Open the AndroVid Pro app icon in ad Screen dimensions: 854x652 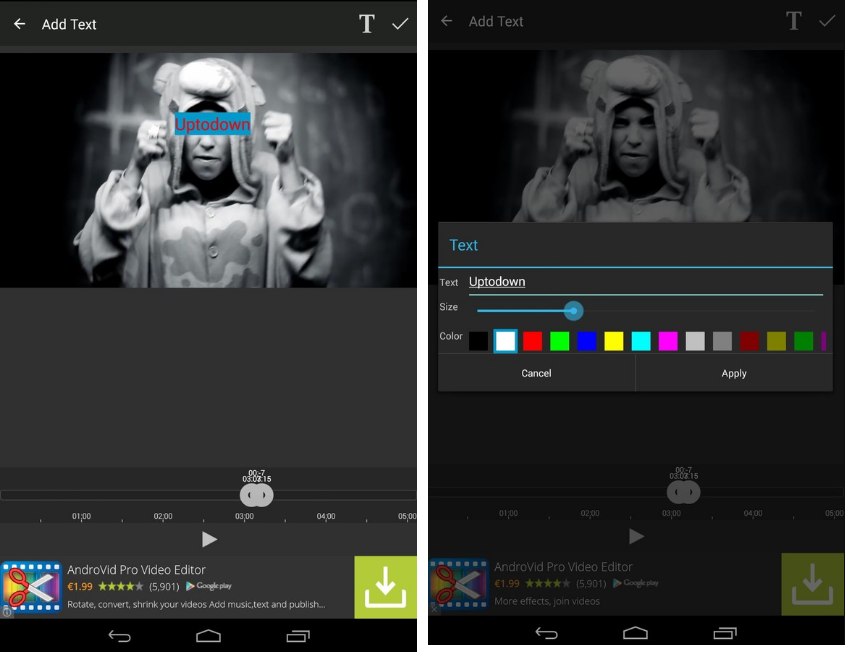pos(32,587)
